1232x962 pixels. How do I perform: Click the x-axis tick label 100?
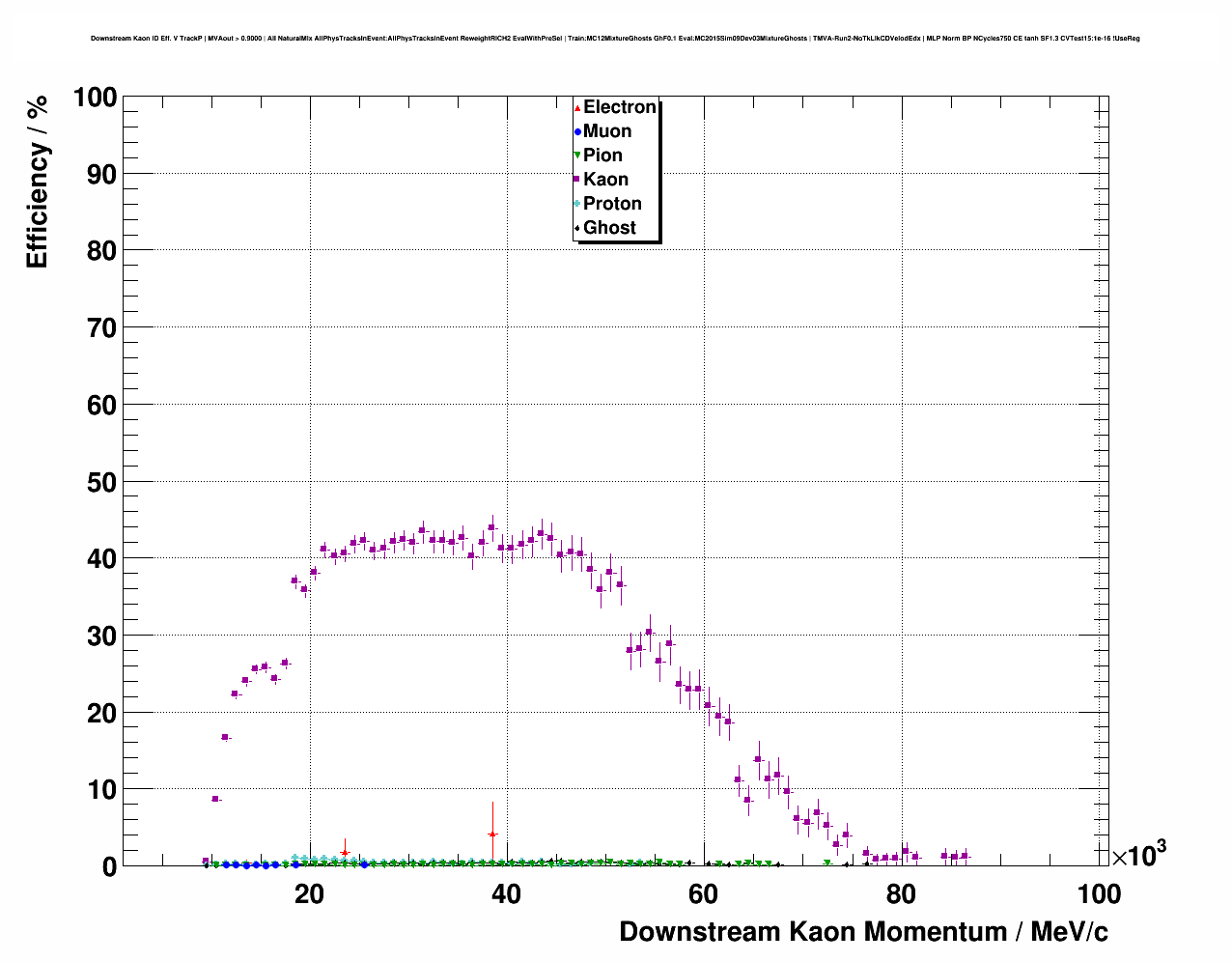[x=1098, y=894]
